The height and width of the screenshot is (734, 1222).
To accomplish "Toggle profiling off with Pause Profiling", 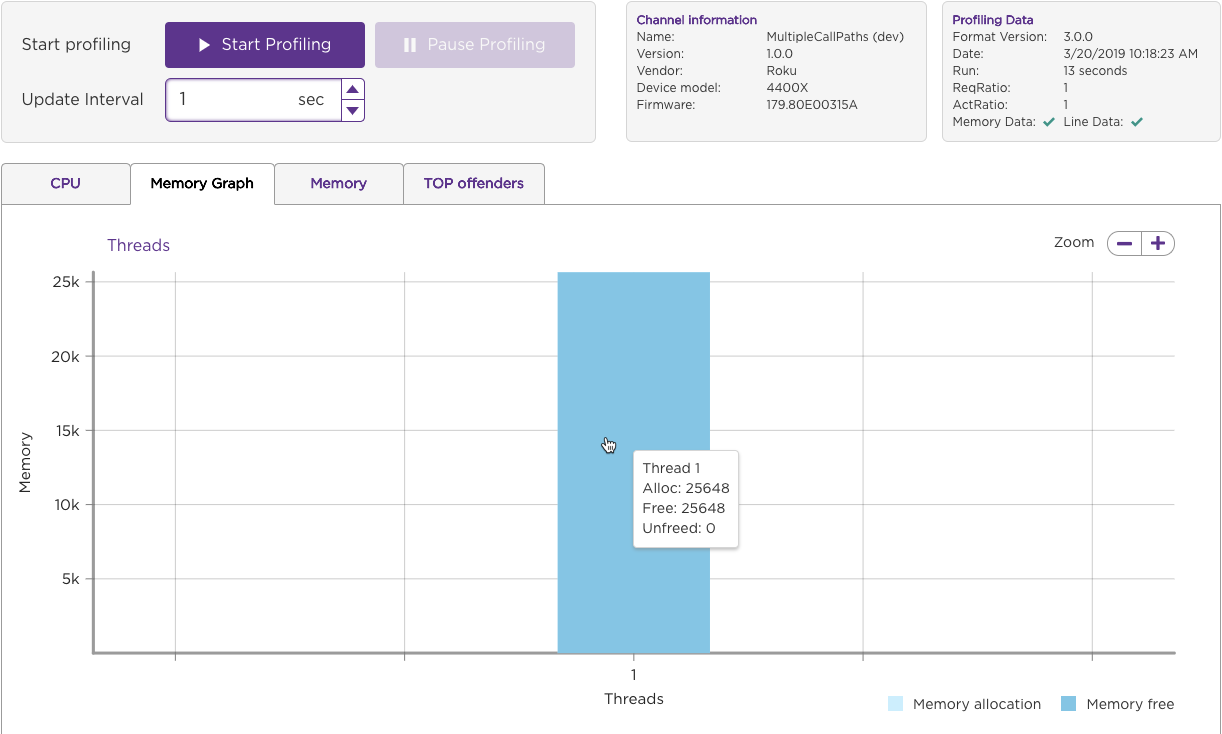I will pyautogui.click(x=474, y=44).
